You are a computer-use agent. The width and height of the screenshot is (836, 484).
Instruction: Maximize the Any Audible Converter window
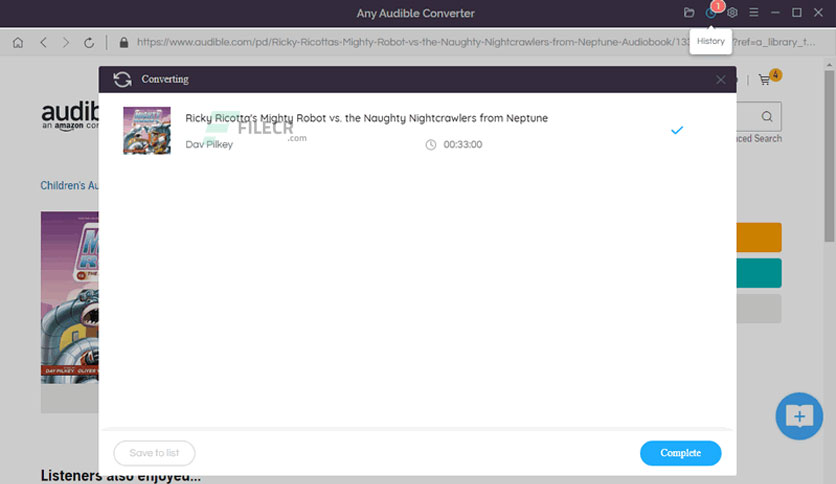tap(797, 12)
